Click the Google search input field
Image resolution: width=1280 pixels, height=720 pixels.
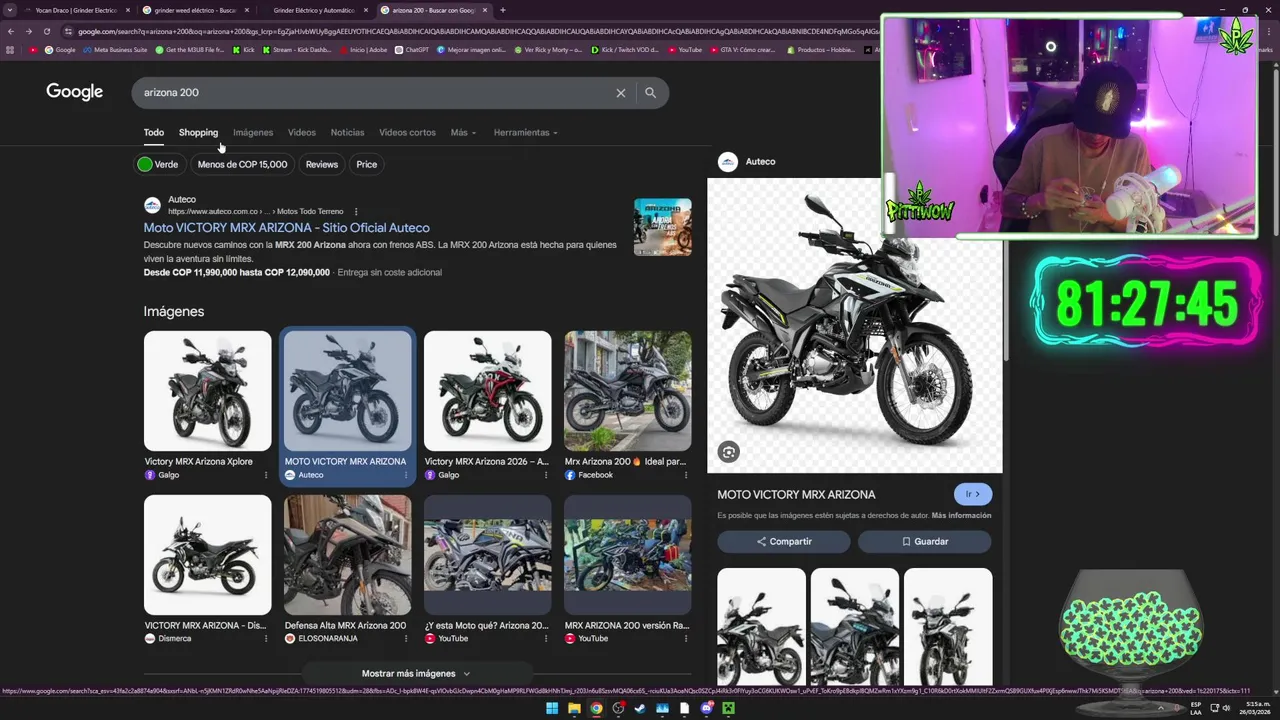tap(375, 93)
